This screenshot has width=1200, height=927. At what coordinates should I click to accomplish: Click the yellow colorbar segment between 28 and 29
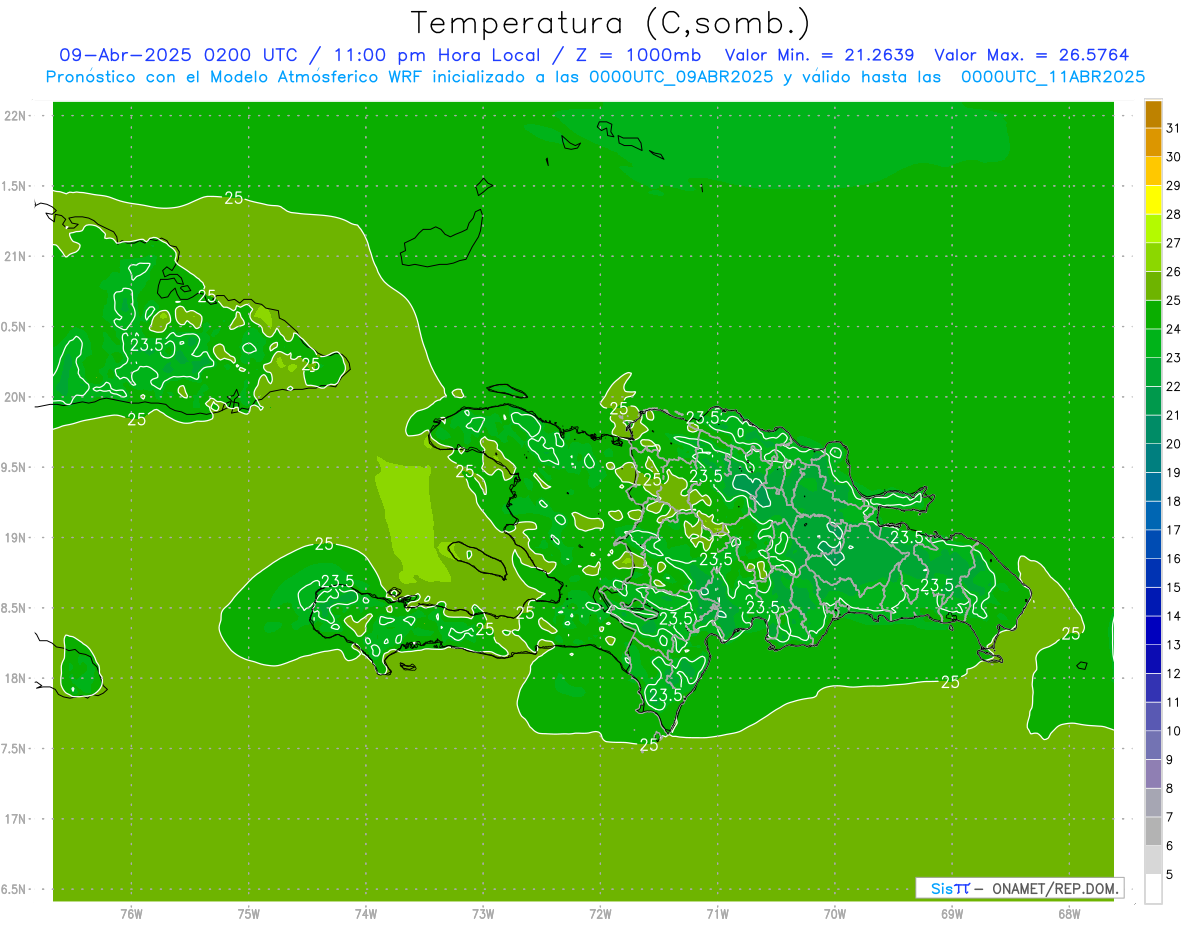point(1153,200)
